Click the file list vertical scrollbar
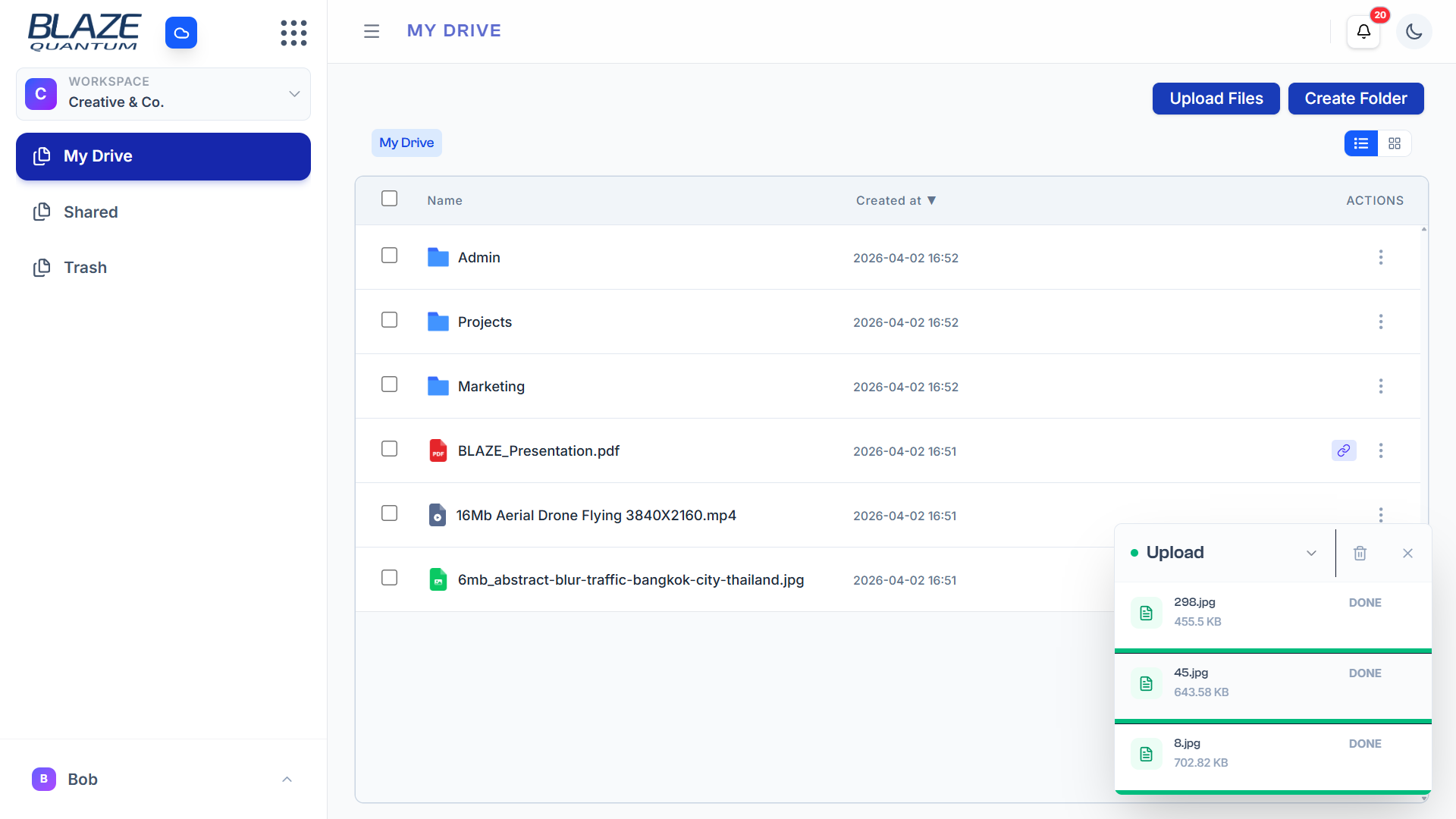The image size is (1456, 819). [1424, 513]
